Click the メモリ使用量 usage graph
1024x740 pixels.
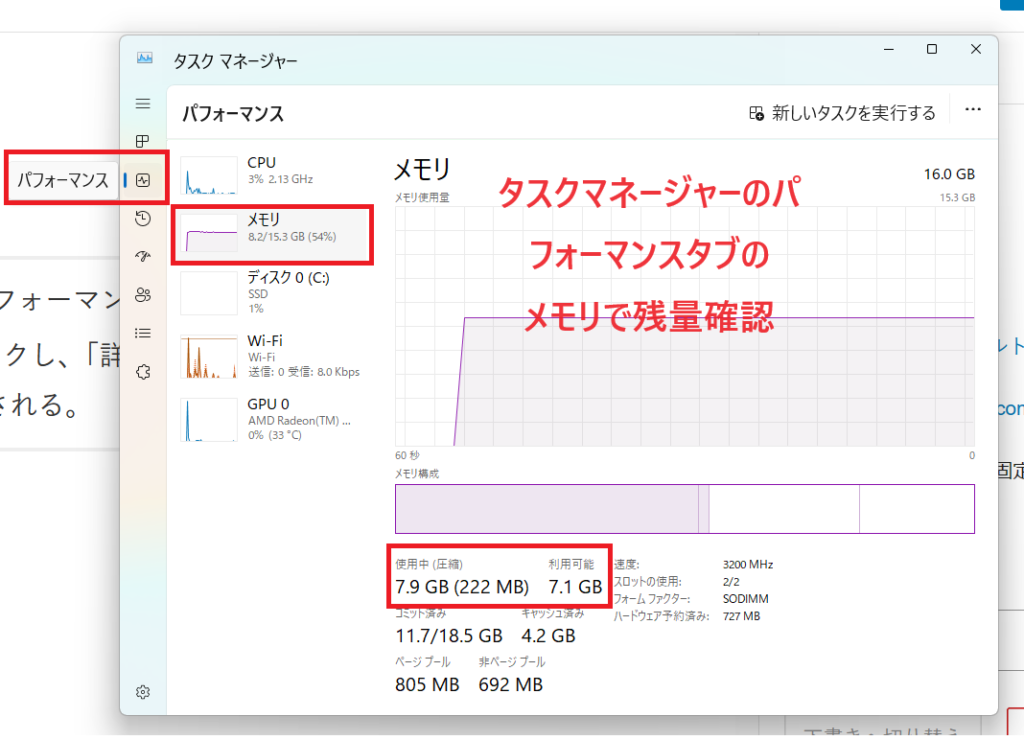684,325
